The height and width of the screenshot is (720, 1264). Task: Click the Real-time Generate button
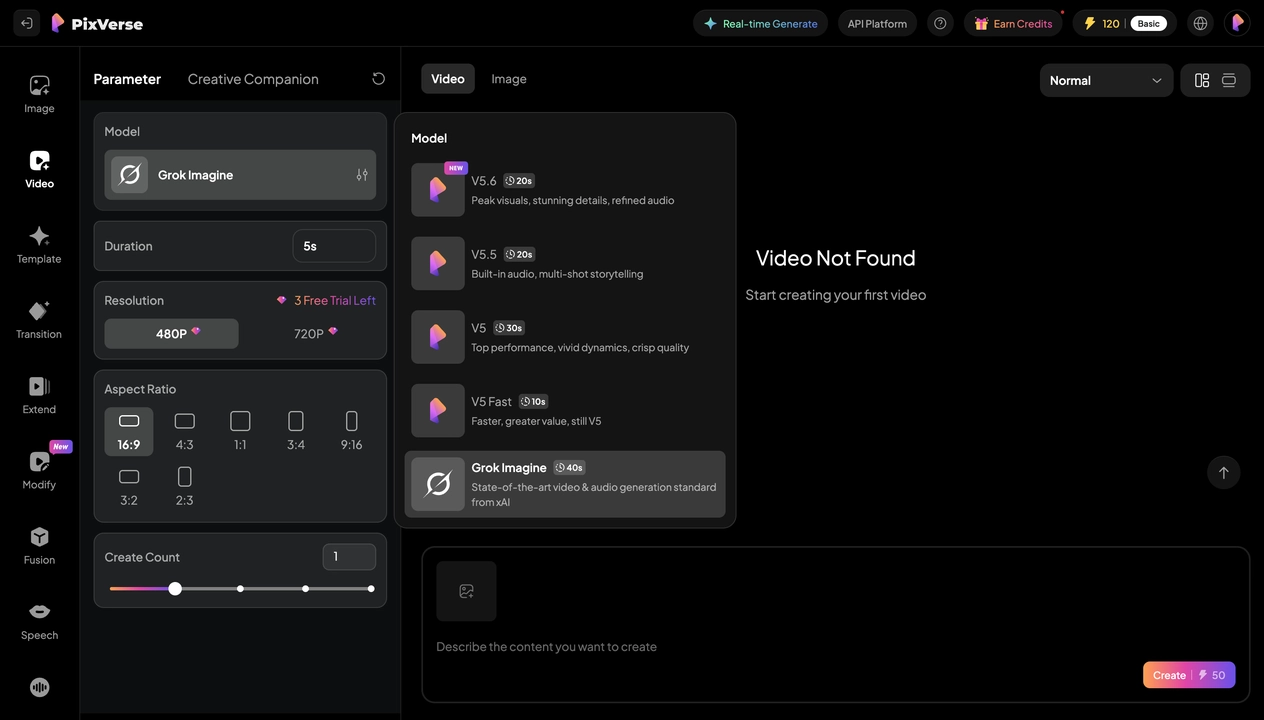[760, 23]
